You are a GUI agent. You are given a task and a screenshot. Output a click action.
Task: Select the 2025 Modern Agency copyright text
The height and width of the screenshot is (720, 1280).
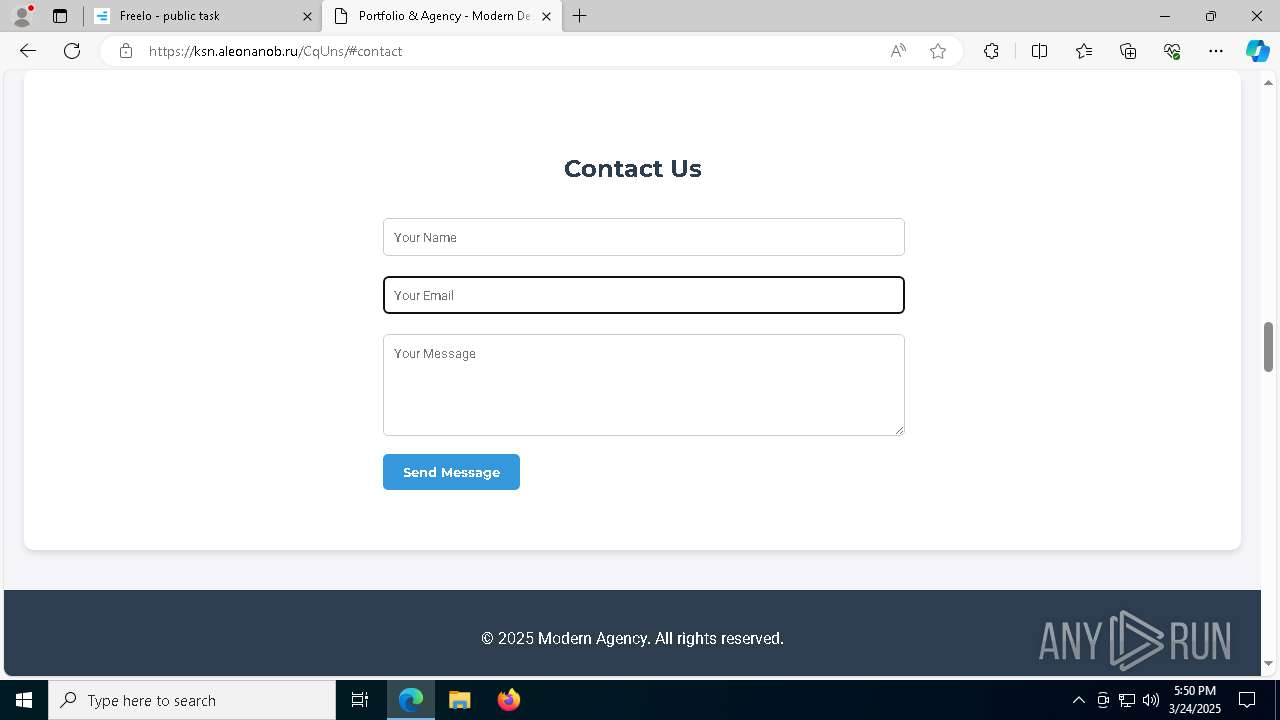[632, 638]
